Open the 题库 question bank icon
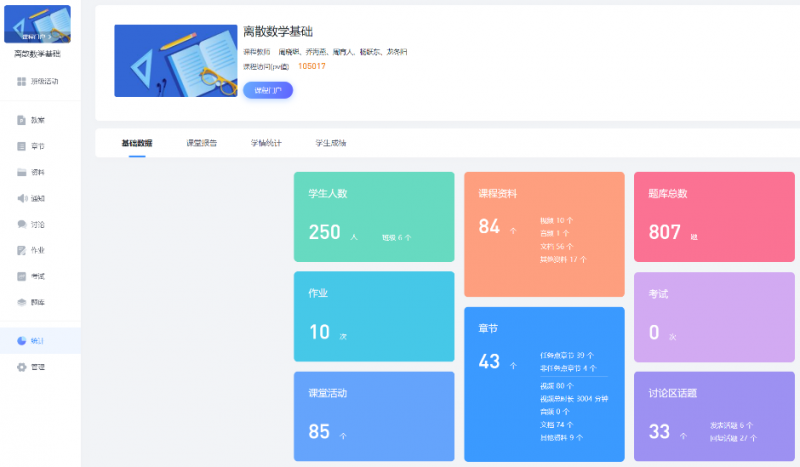800x467 pixels. (22, 302)
